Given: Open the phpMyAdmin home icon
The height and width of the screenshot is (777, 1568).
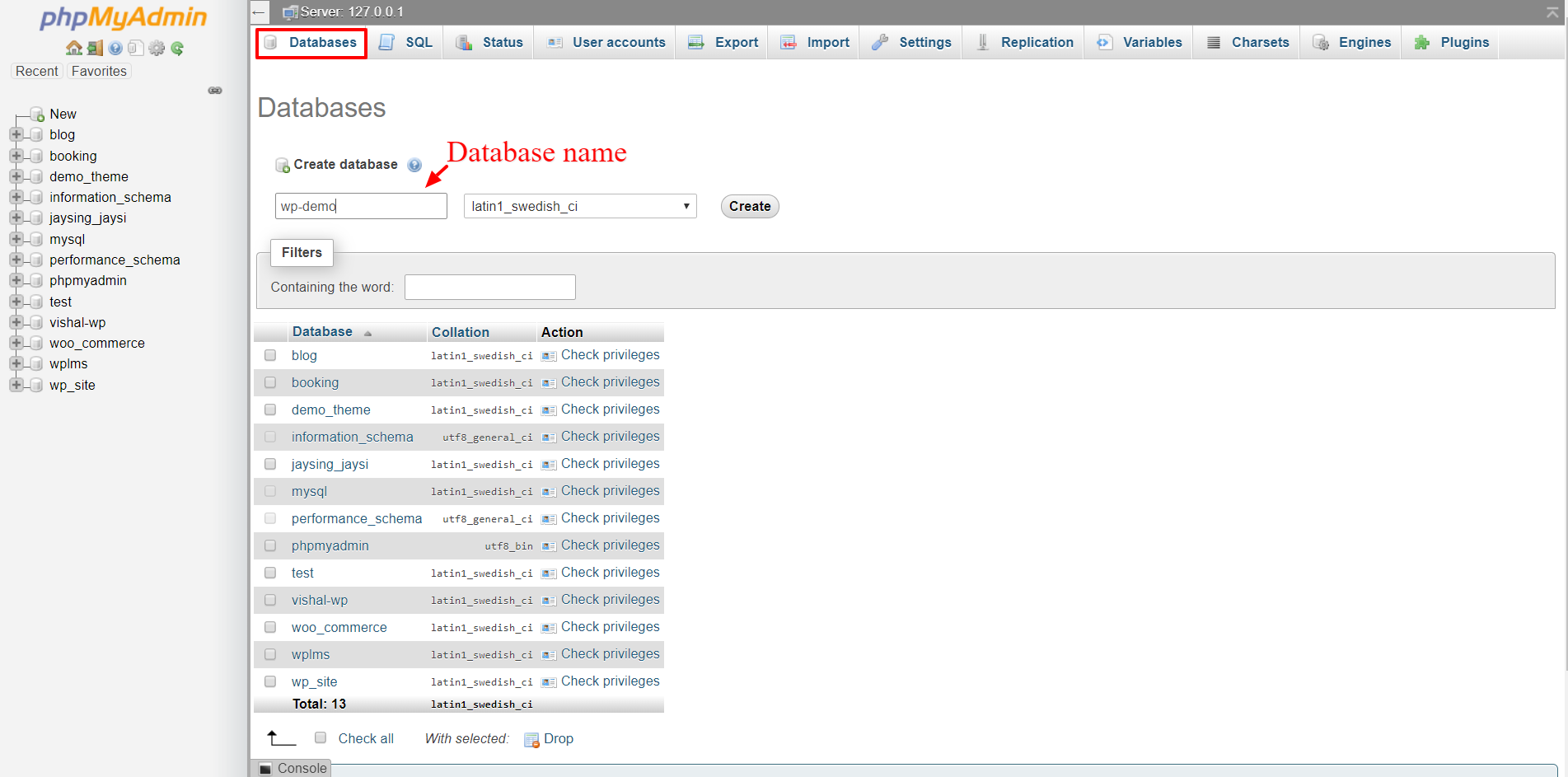Looking at the screenshot, I should click(74, 48).
